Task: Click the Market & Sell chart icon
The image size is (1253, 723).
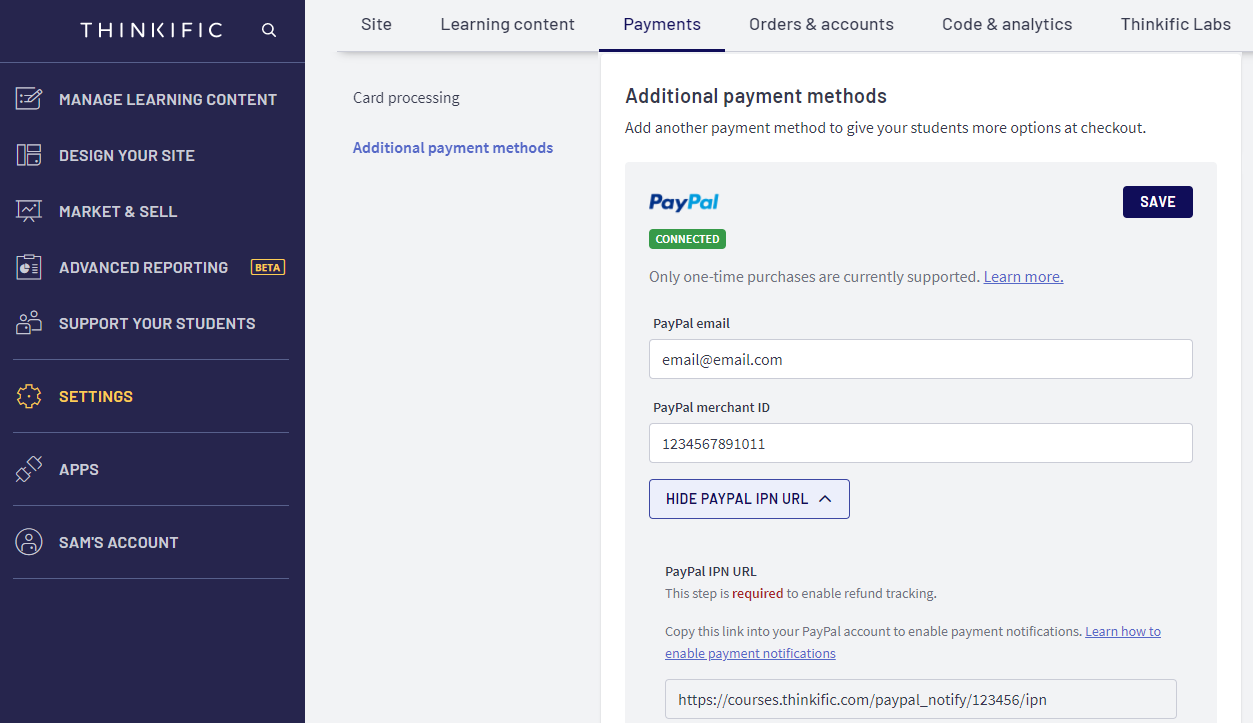Action: (x=29, y=211)
